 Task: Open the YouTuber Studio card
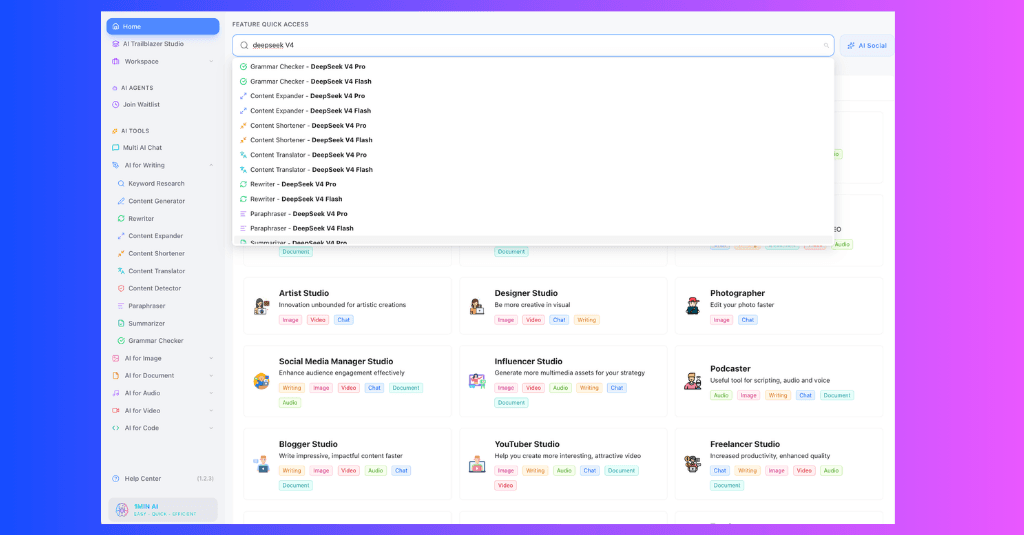coord(563,464)
